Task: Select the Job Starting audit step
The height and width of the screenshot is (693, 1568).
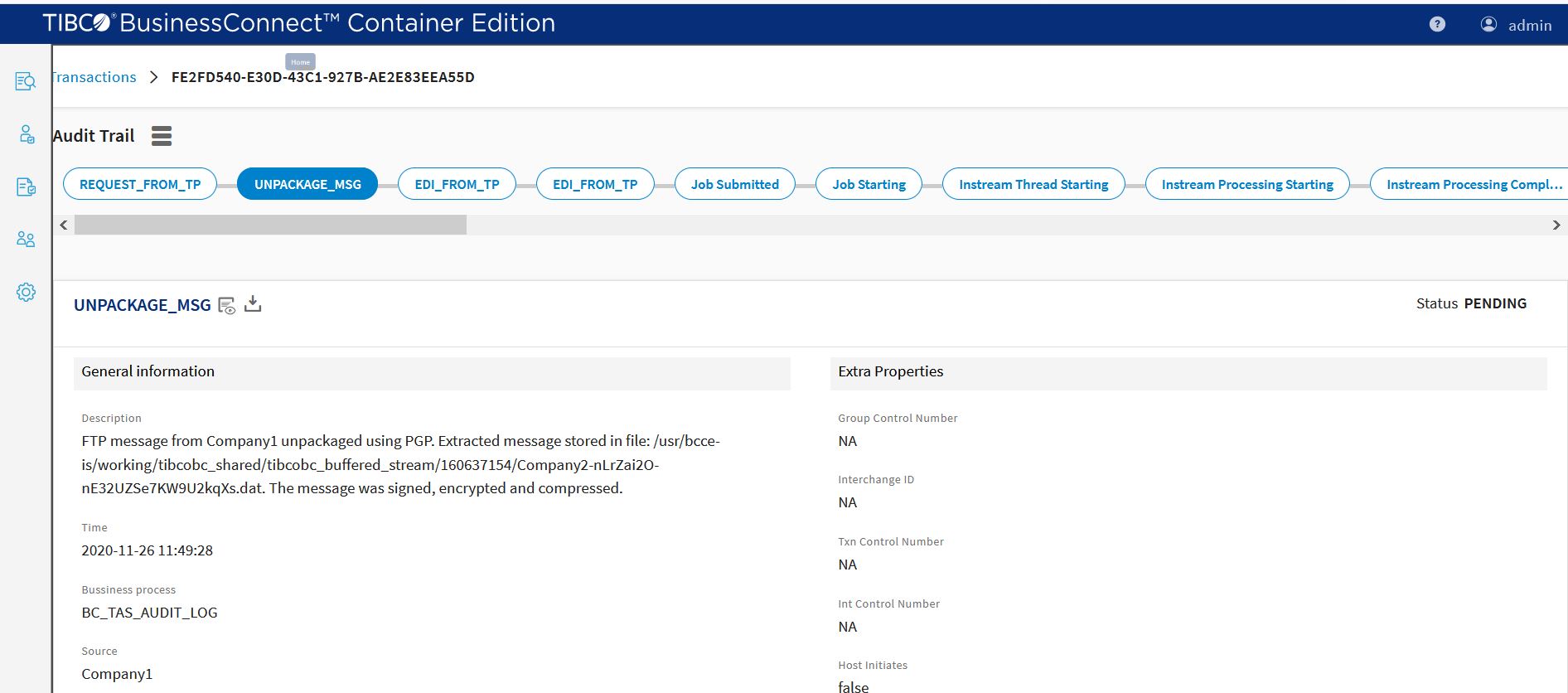Action: tap(869, 184)
